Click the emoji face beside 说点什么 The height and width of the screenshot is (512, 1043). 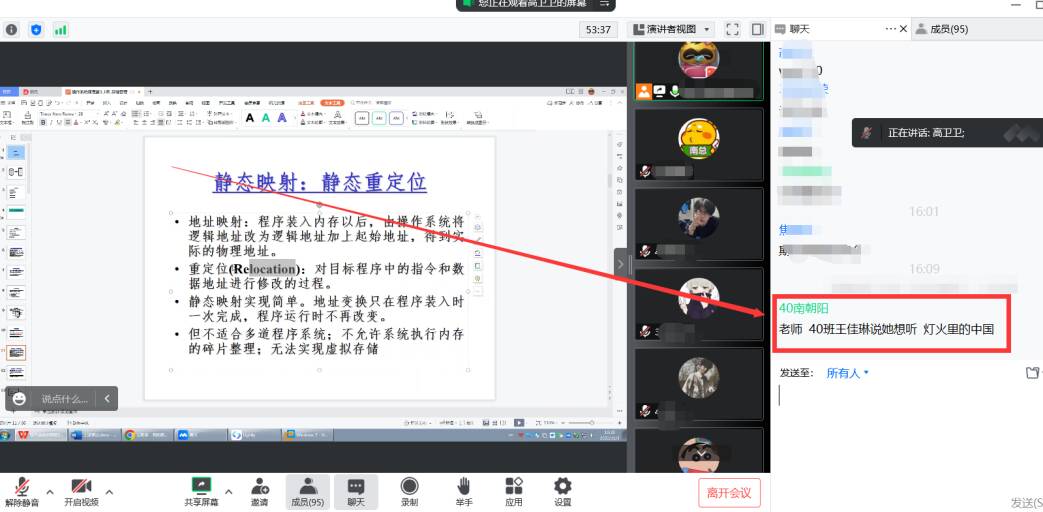[20, 399]
